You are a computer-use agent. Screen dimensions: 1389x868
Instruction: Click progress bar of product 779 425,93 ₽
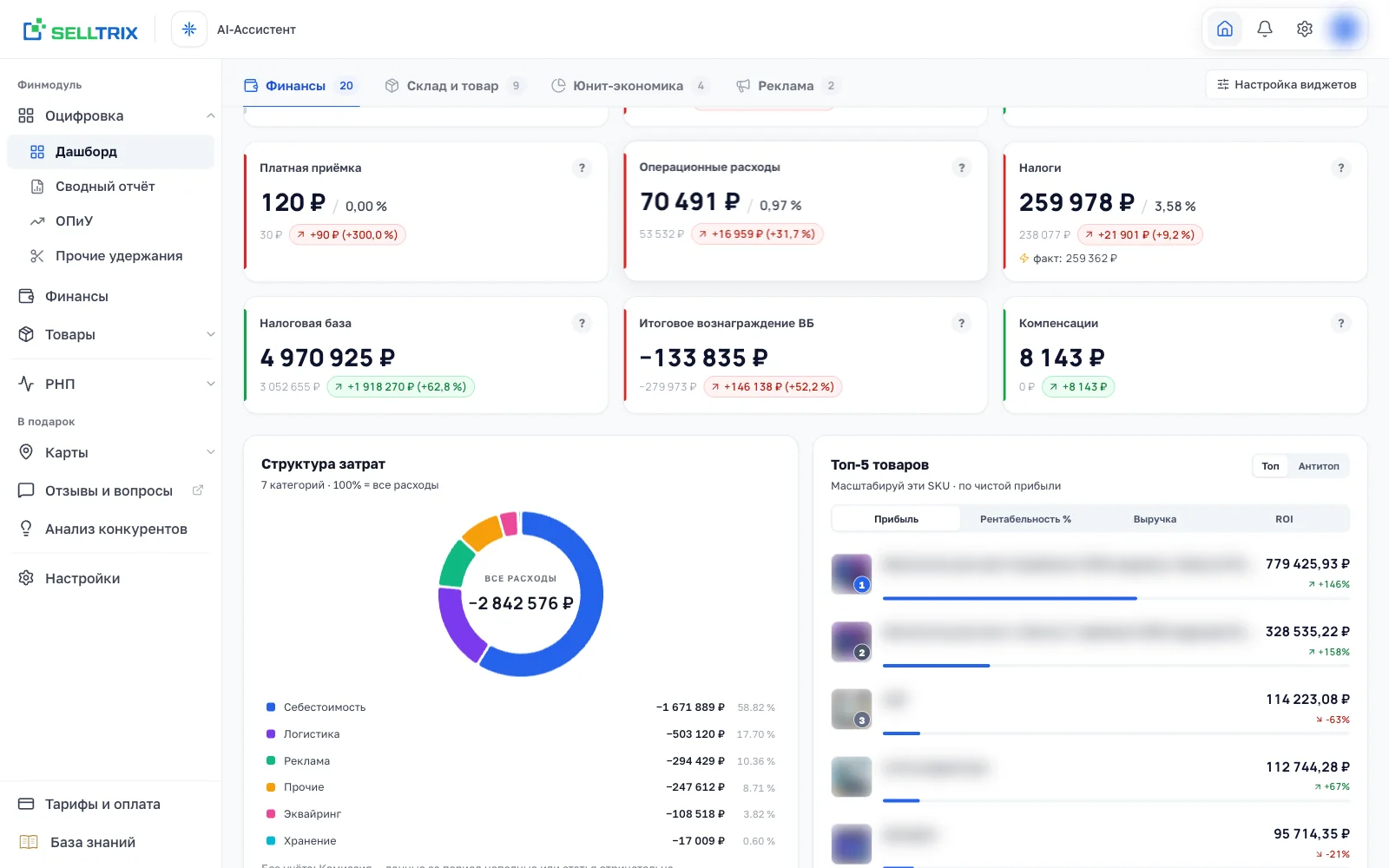(1116, 598)
